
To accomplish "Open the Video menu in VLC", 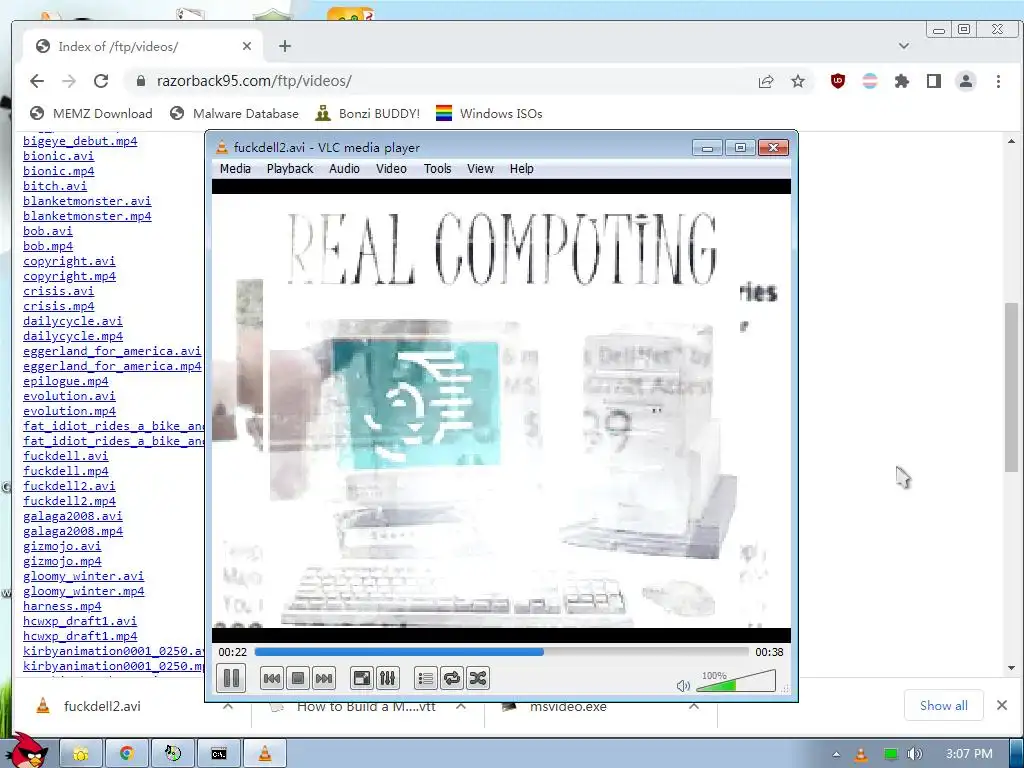I will click(x=391, y=168).
